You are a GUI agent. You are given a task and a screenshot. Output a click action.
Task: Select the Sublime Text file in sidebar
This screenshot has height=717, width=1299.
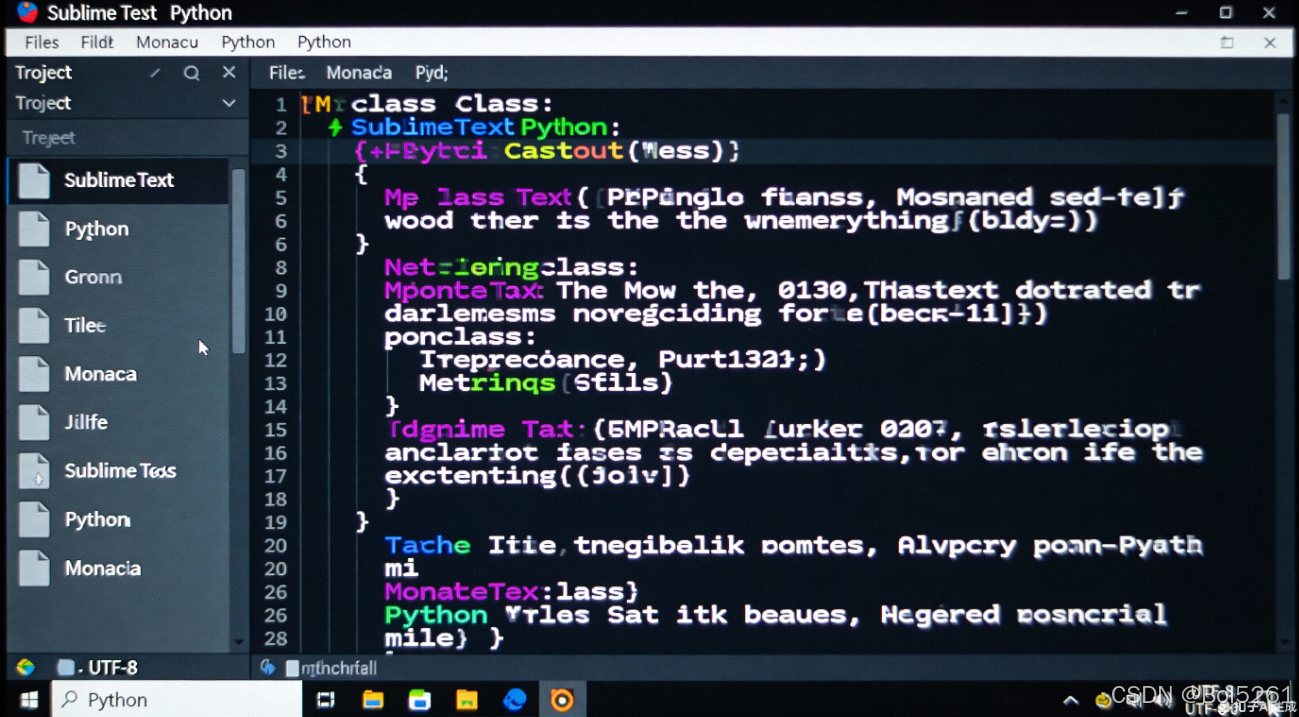tap(118, 180)
